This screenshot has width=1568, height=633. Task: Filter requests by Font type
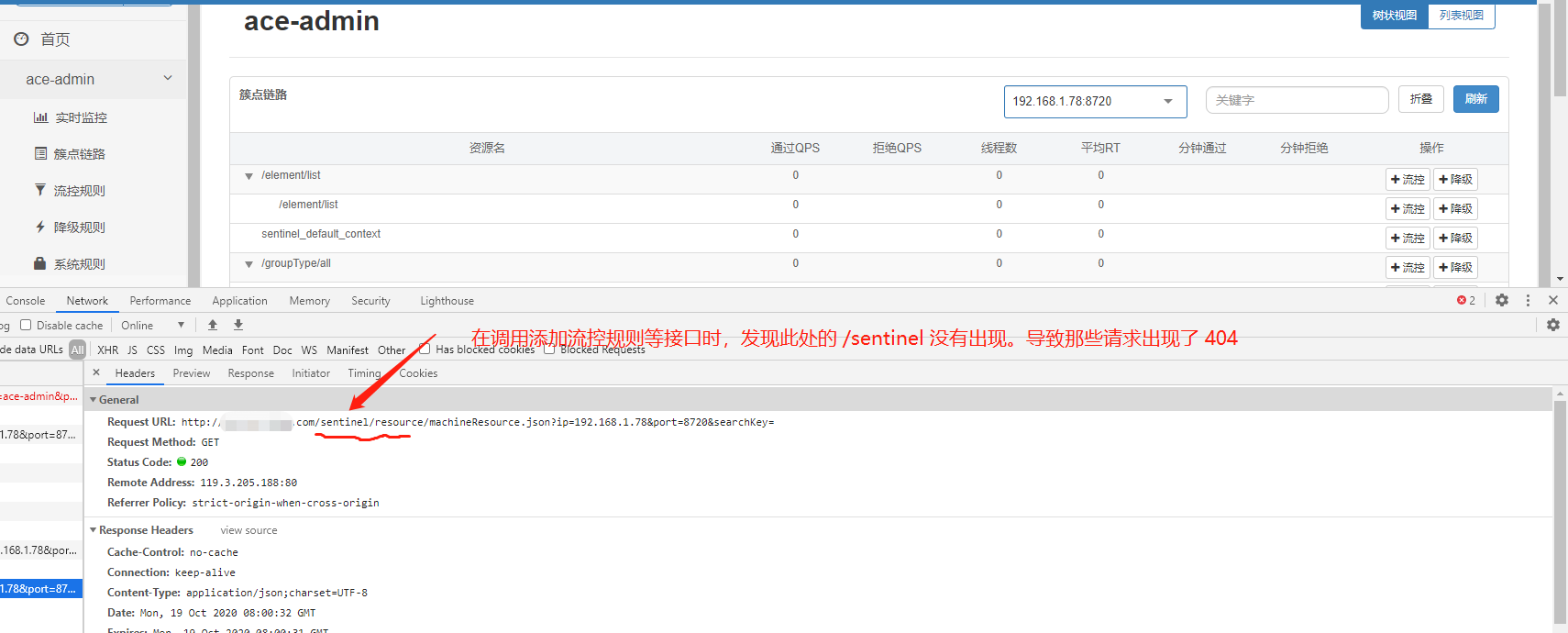(x=253, y=350)
